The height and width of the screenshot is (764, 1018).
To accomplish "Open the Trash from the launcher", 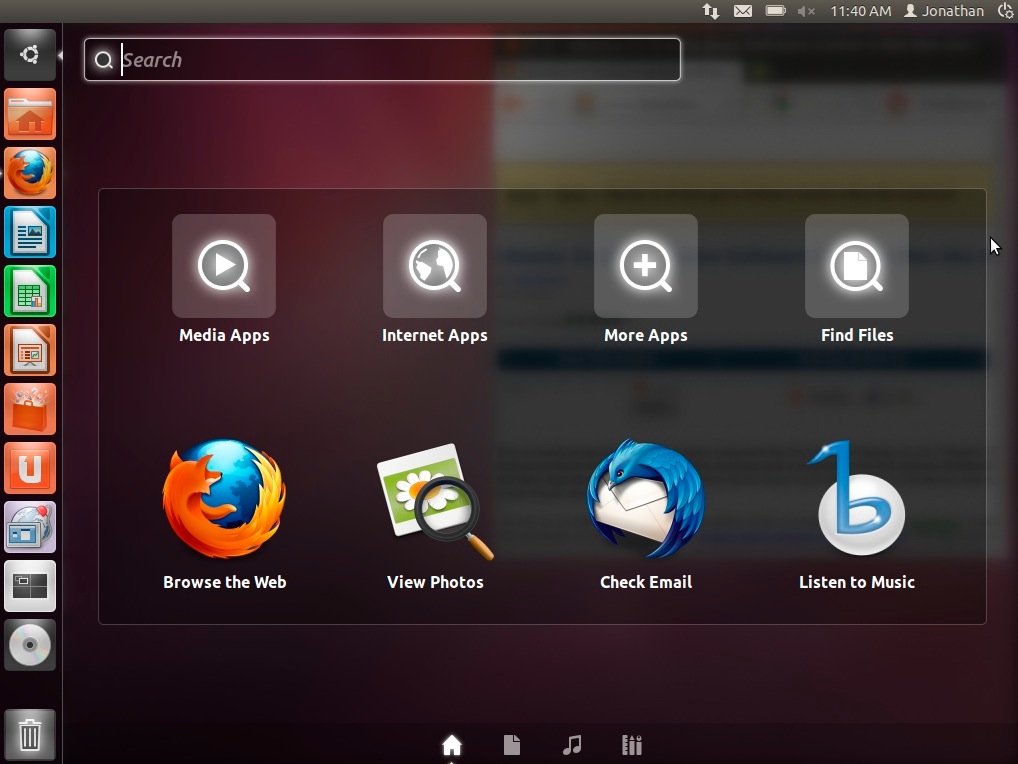I will click(30, 734).
